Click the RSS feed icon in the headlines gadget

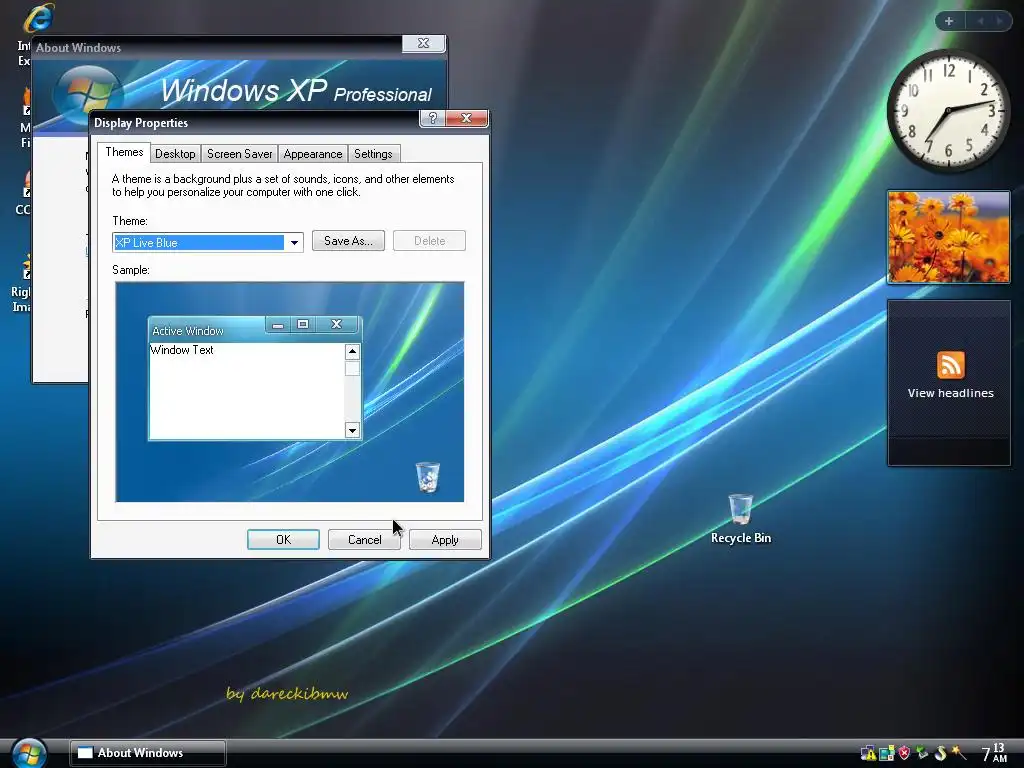(950, 365)
